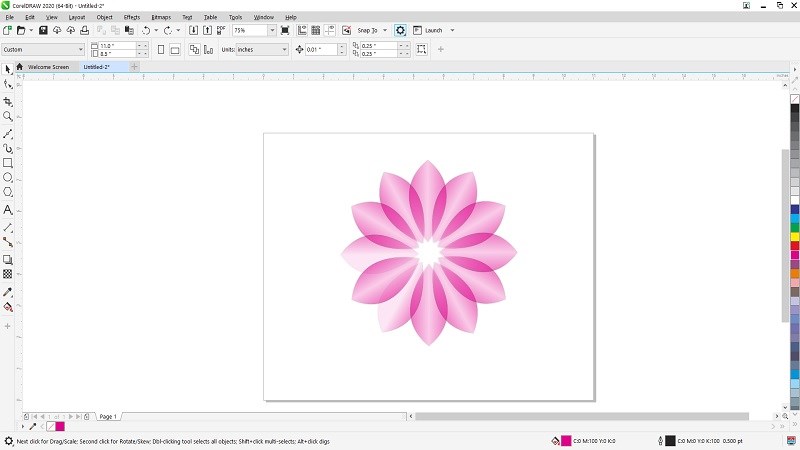Image resolution: width=800 pixels, height=450 pixels.
Task: Pick the Ellipse tool
Action: click(x=8, y=177)
